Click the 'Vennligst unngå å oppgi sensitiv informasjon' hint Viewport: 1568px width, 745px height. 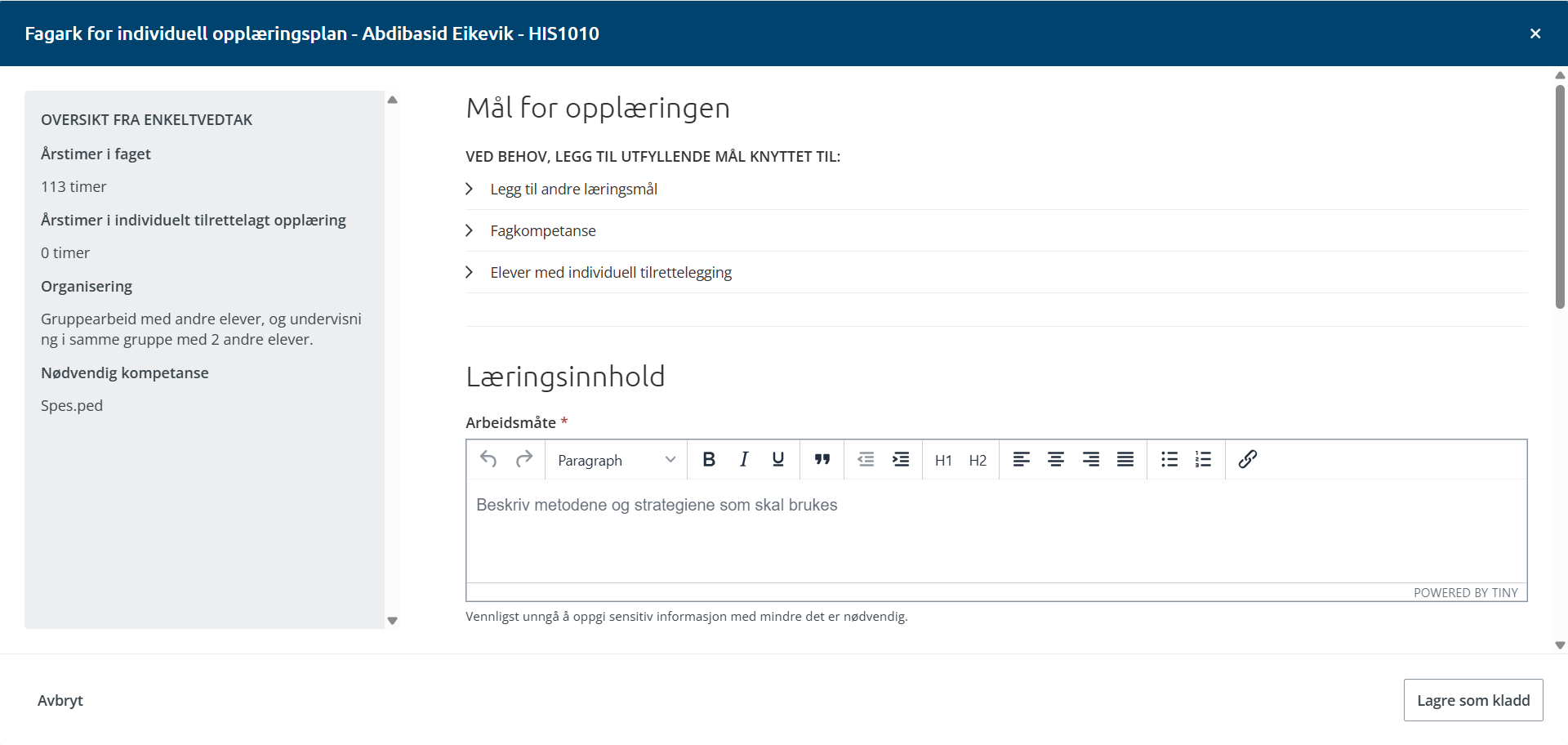tap(687, 617)
